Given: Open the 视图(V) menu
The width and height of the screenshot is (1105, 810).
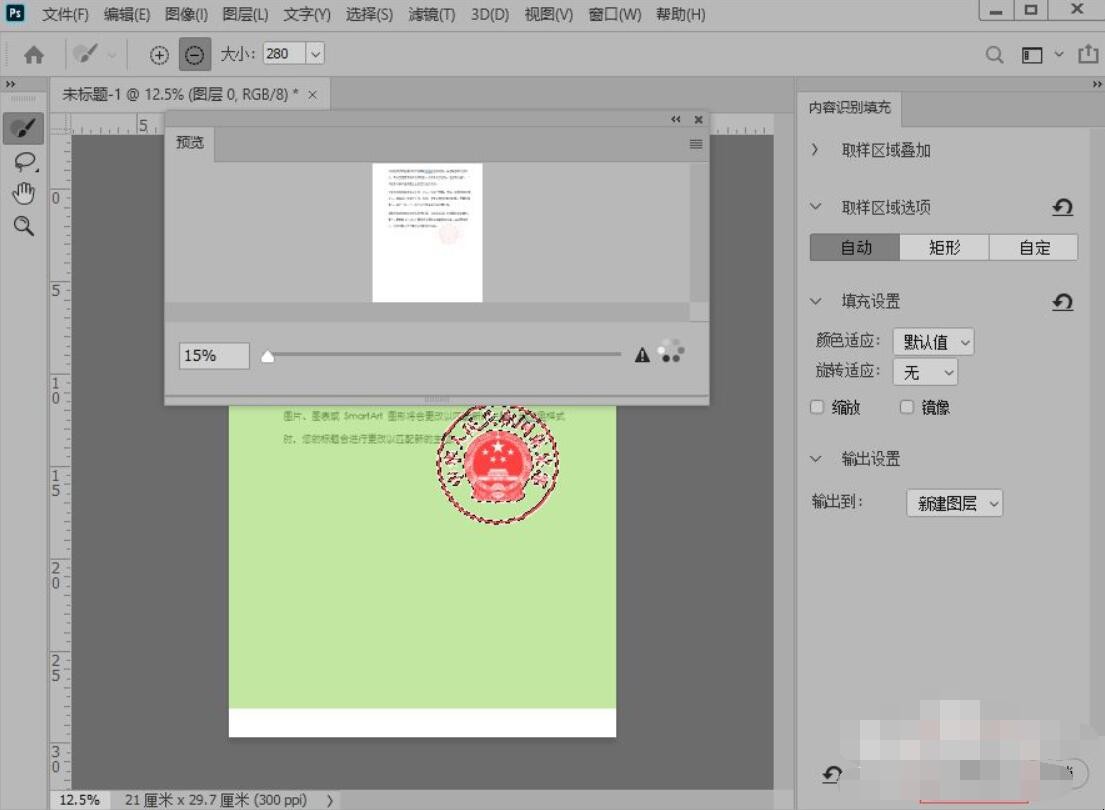Looking at the screenshot, I should 549,14.
